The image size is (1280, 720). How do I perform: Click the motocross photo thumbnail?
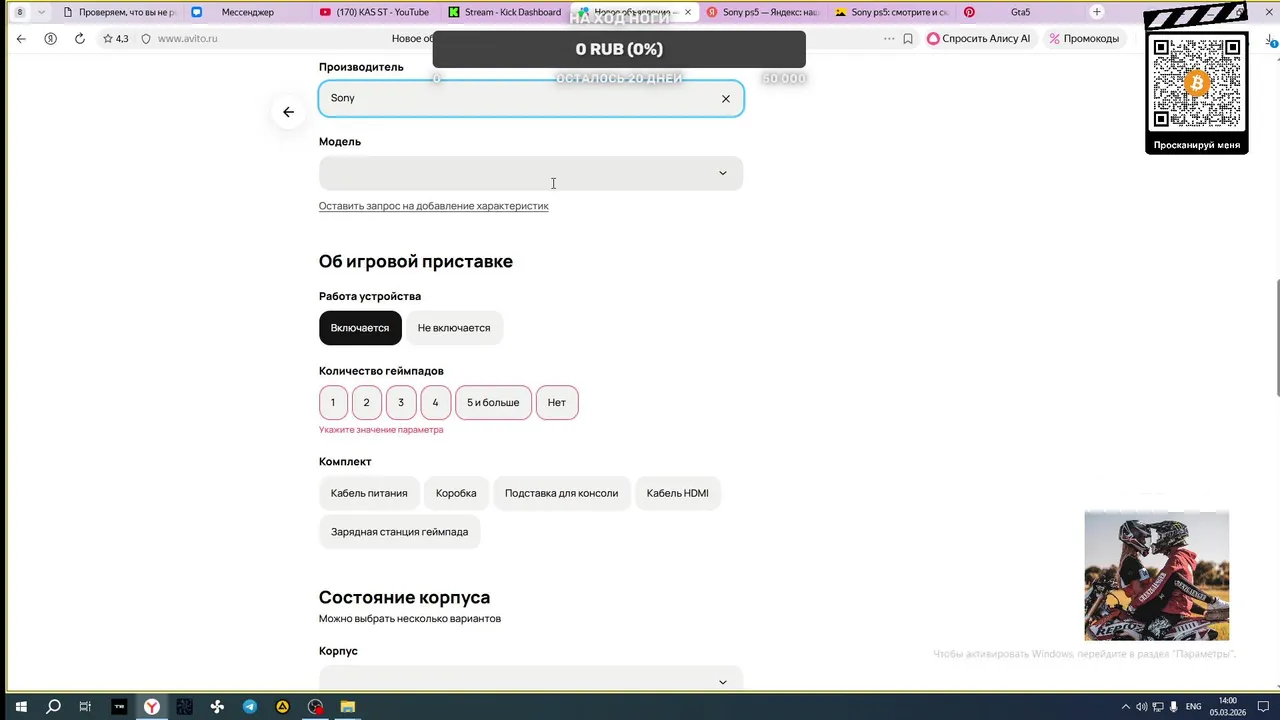coord(1157,575)
